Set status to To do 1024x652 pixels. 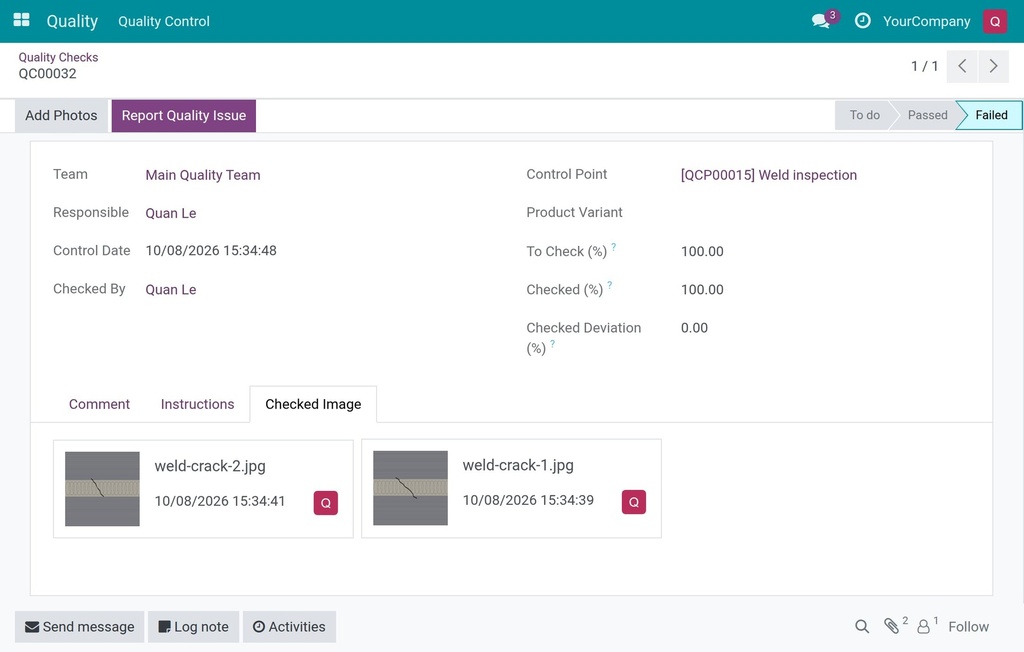864,115
